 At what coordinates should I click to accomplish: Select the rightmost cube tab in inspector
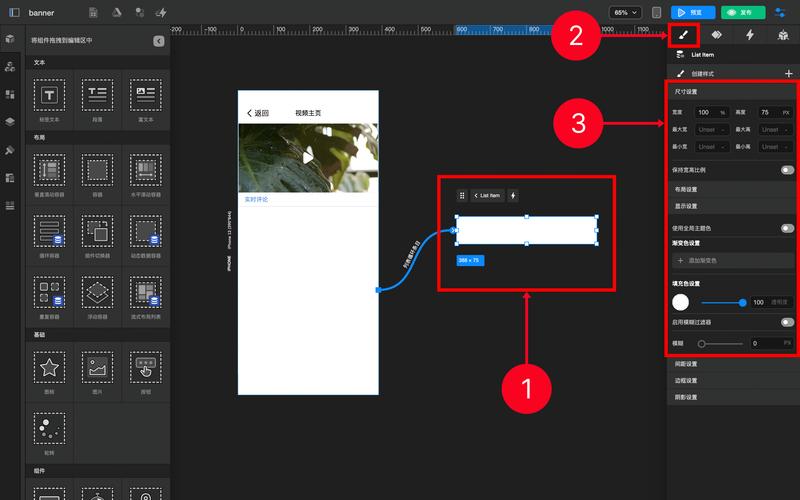(x=783, y=35)
